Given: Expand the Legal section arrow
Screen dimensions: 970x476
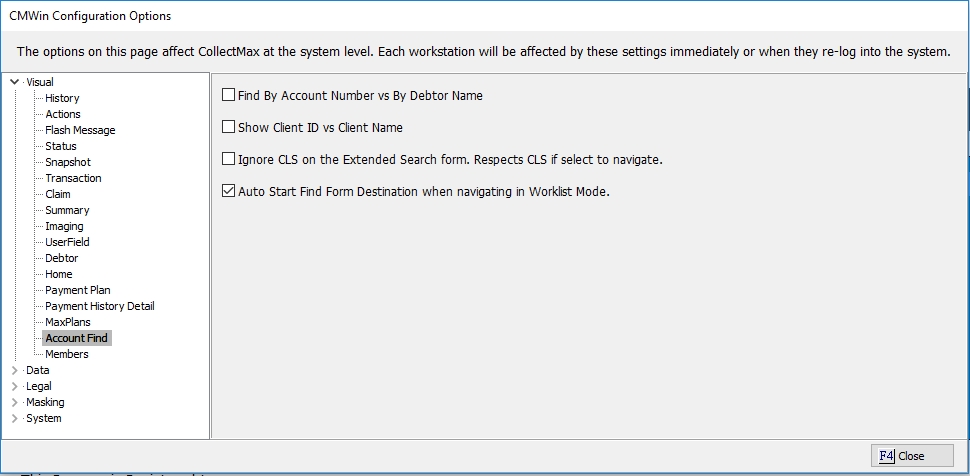Looking at the screenshot, I should 14,386.
